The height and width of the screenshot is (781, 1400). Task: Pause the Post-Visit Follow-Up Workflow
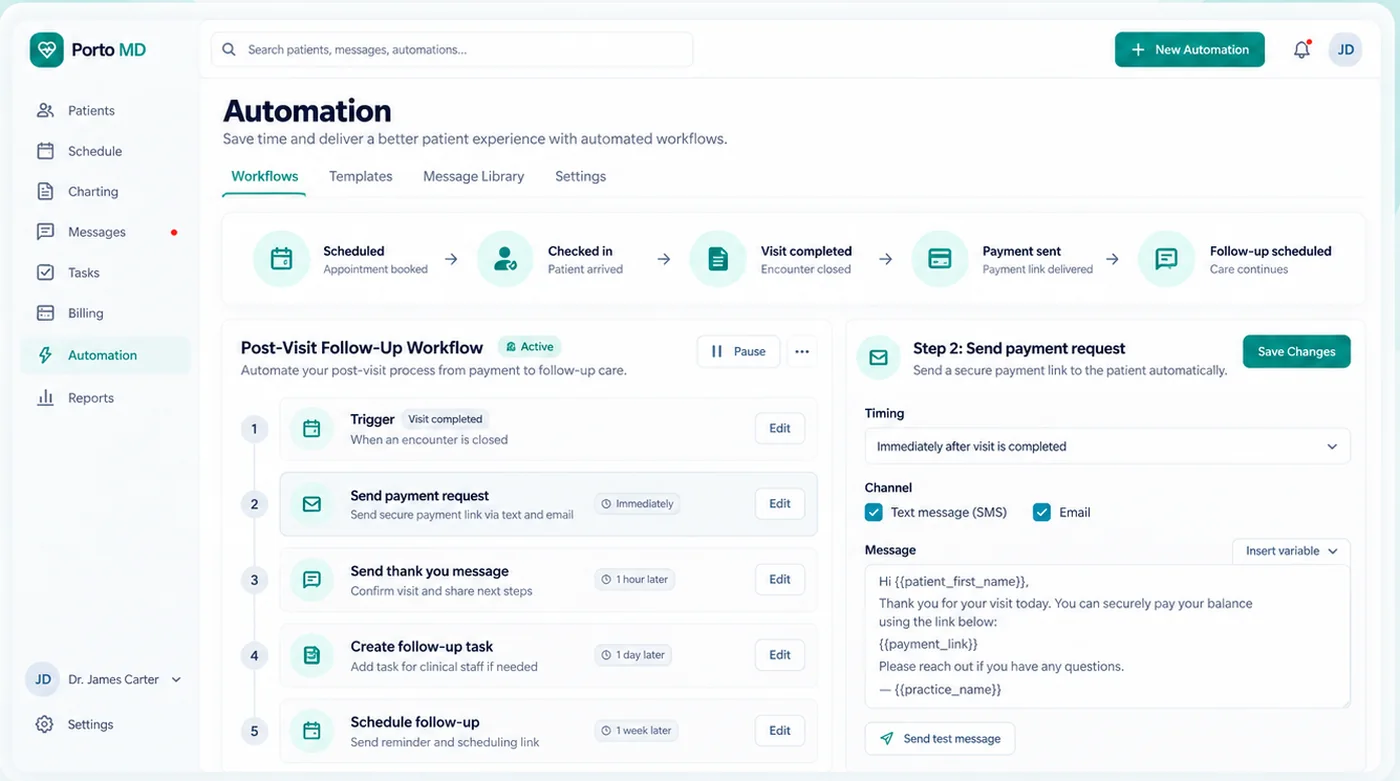pos(738,351)
